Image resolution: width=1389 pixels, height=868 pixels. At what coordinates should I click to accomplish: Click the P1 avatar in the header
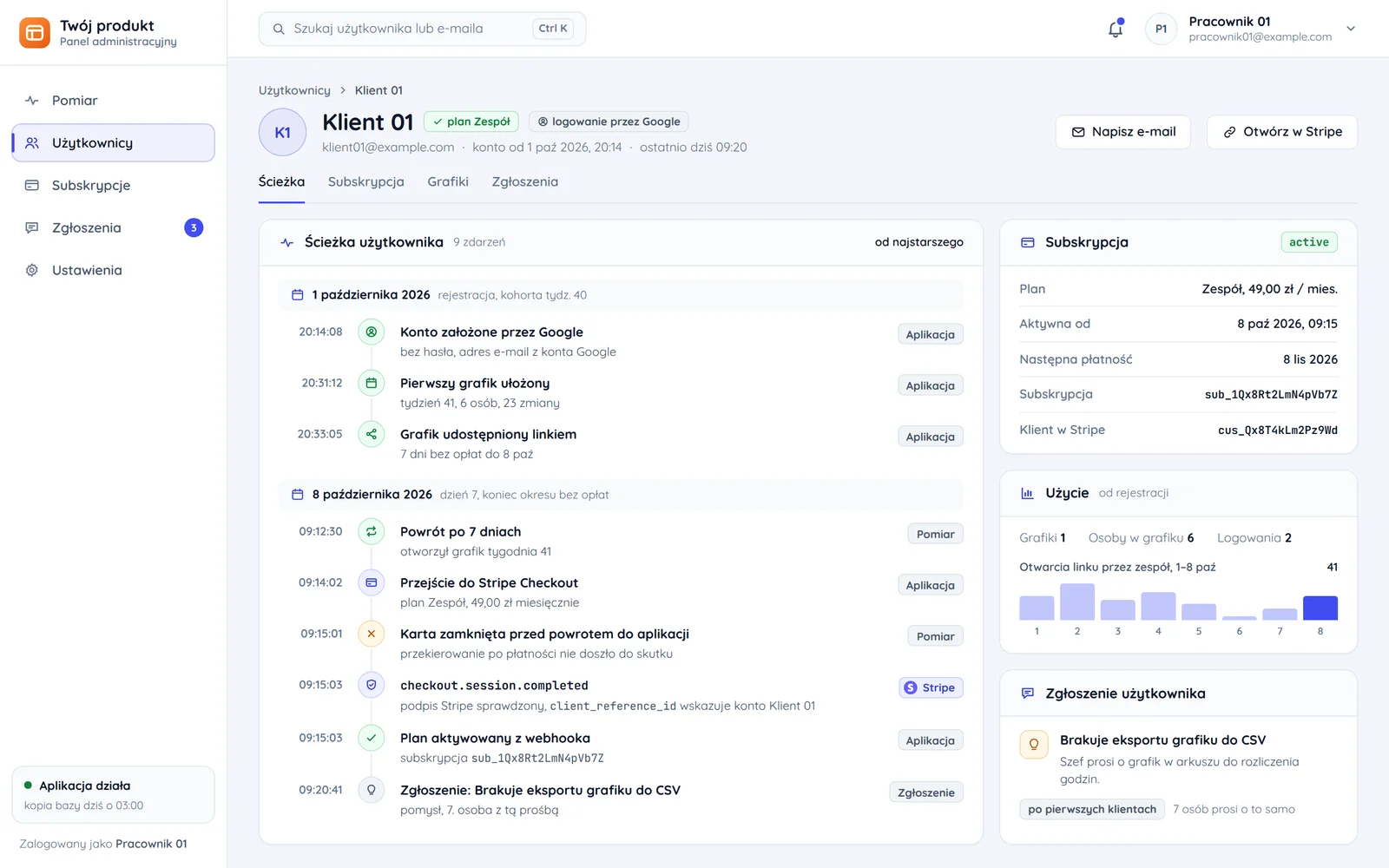tap(1161, 29)
